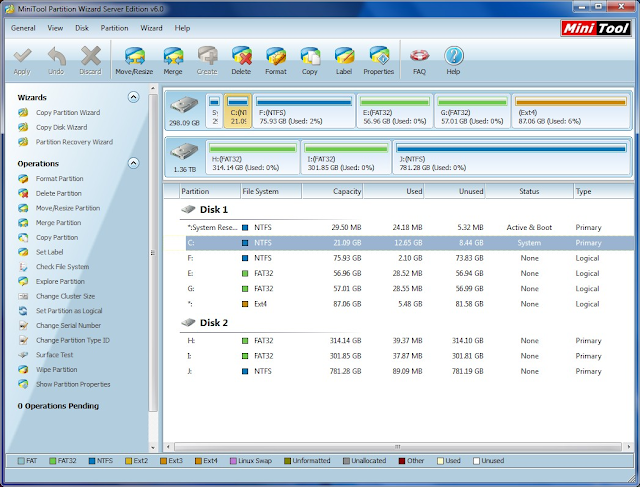Click the Disk 2 header in list

(x=205, y=322)
